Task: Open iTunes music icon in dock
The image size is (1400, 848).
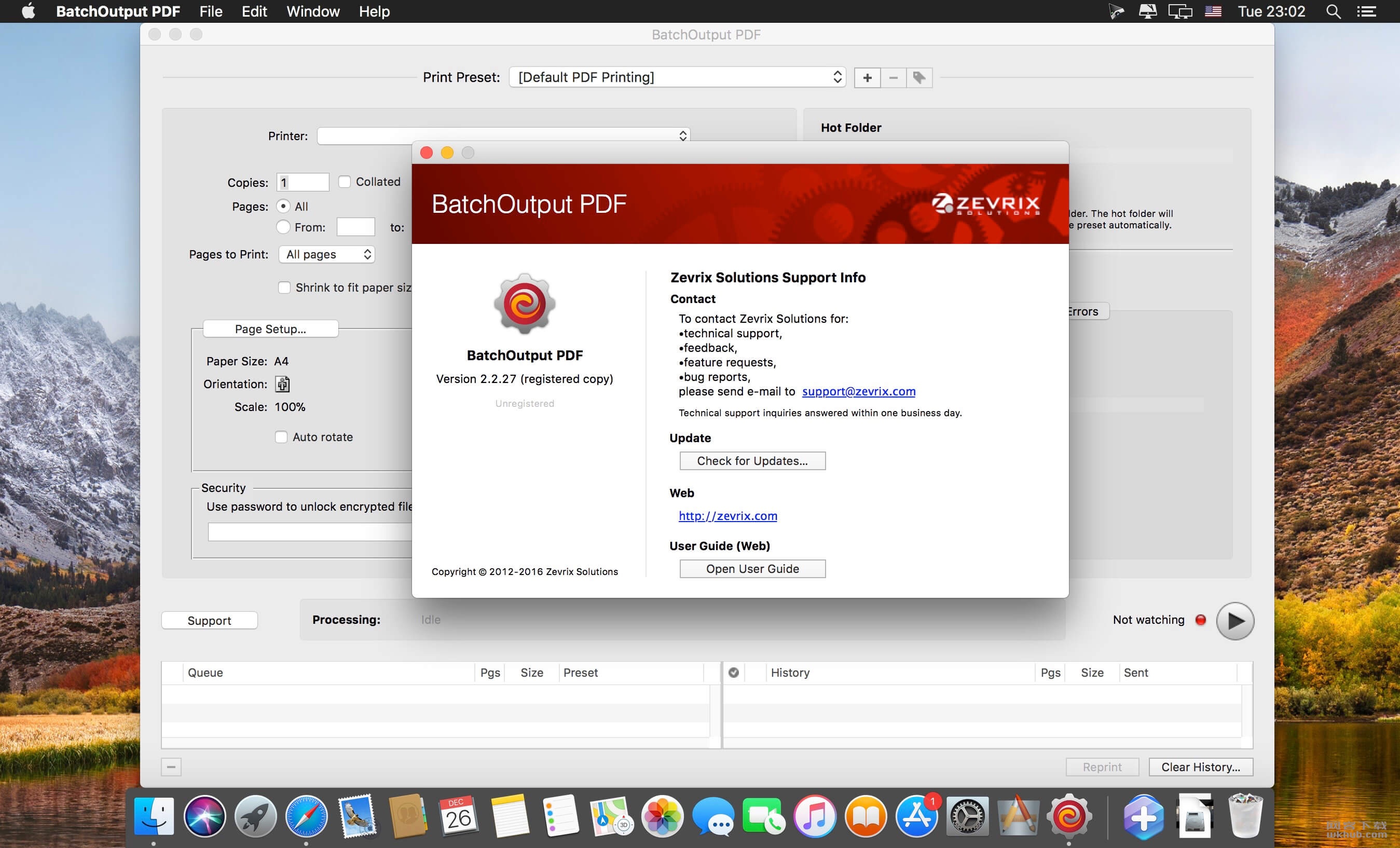Action: pos(815,816)
